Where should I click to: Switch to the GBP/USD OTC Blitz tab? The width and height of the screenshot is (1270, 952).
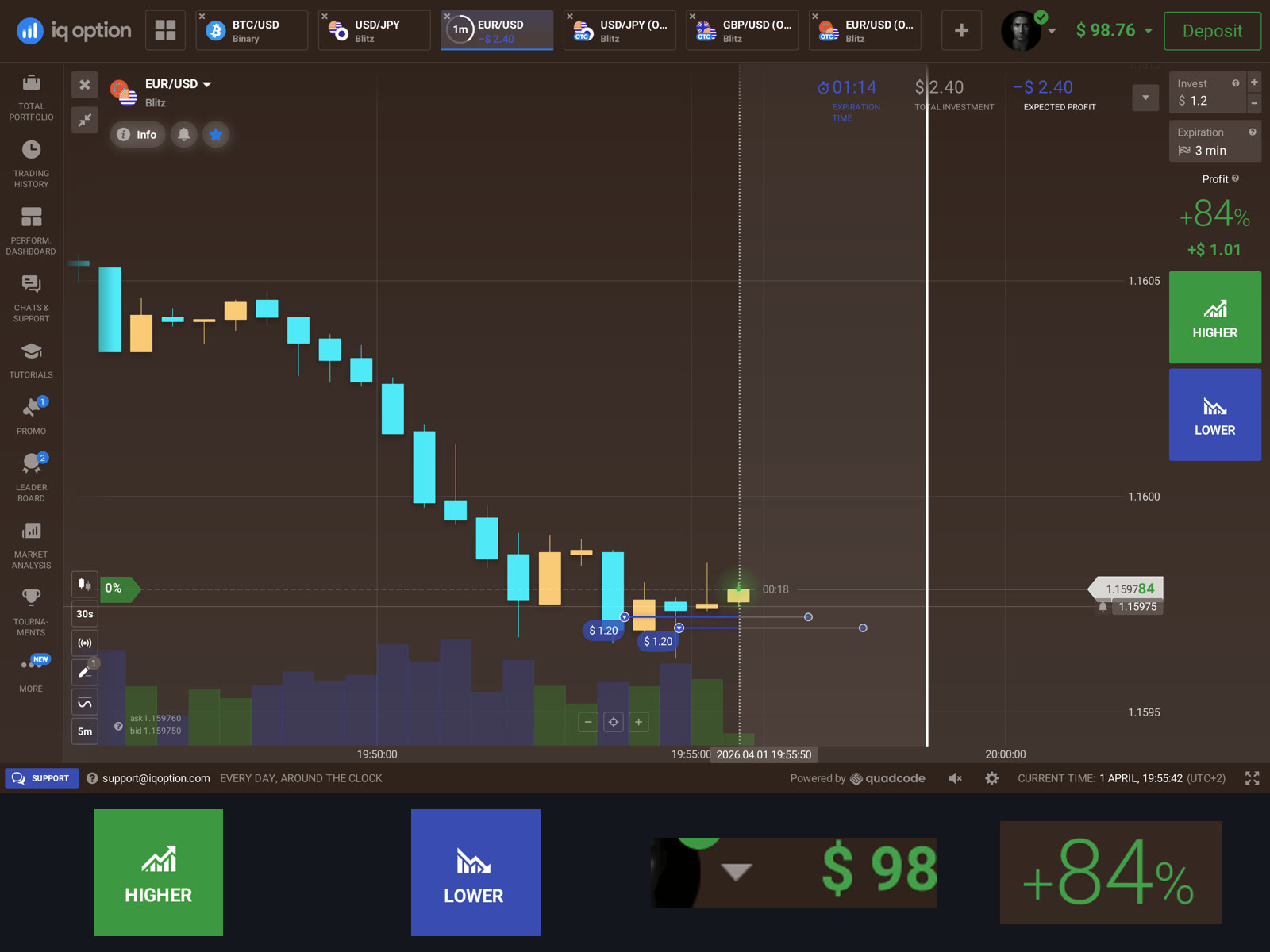point(742,30)
